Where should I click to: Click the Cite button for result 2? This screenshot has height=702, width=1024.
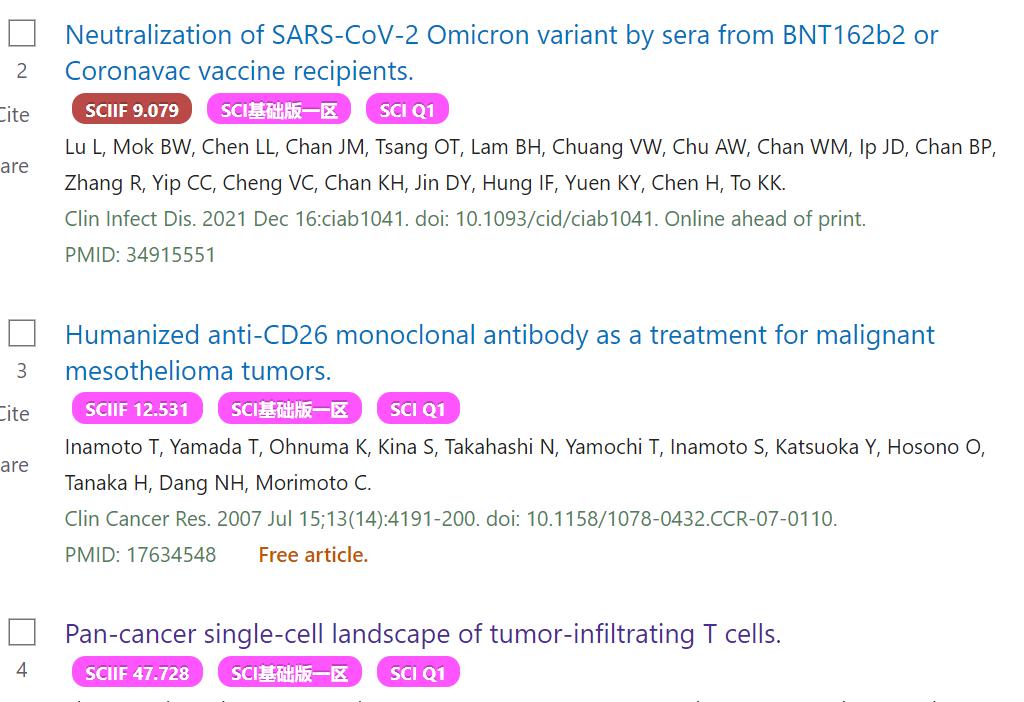(14, 115)
